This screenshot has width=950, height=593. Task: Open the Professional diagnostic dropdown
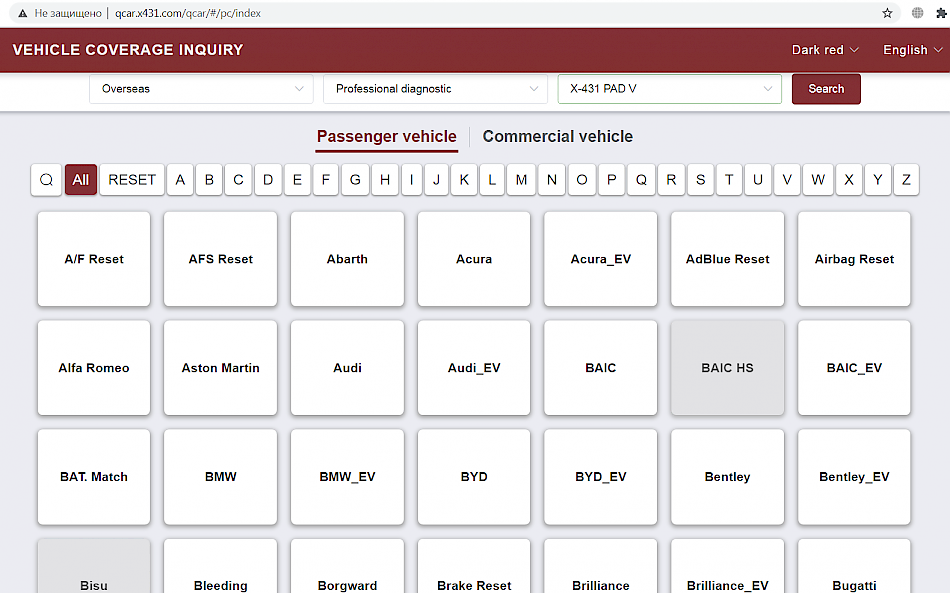[x=435, y=89]
